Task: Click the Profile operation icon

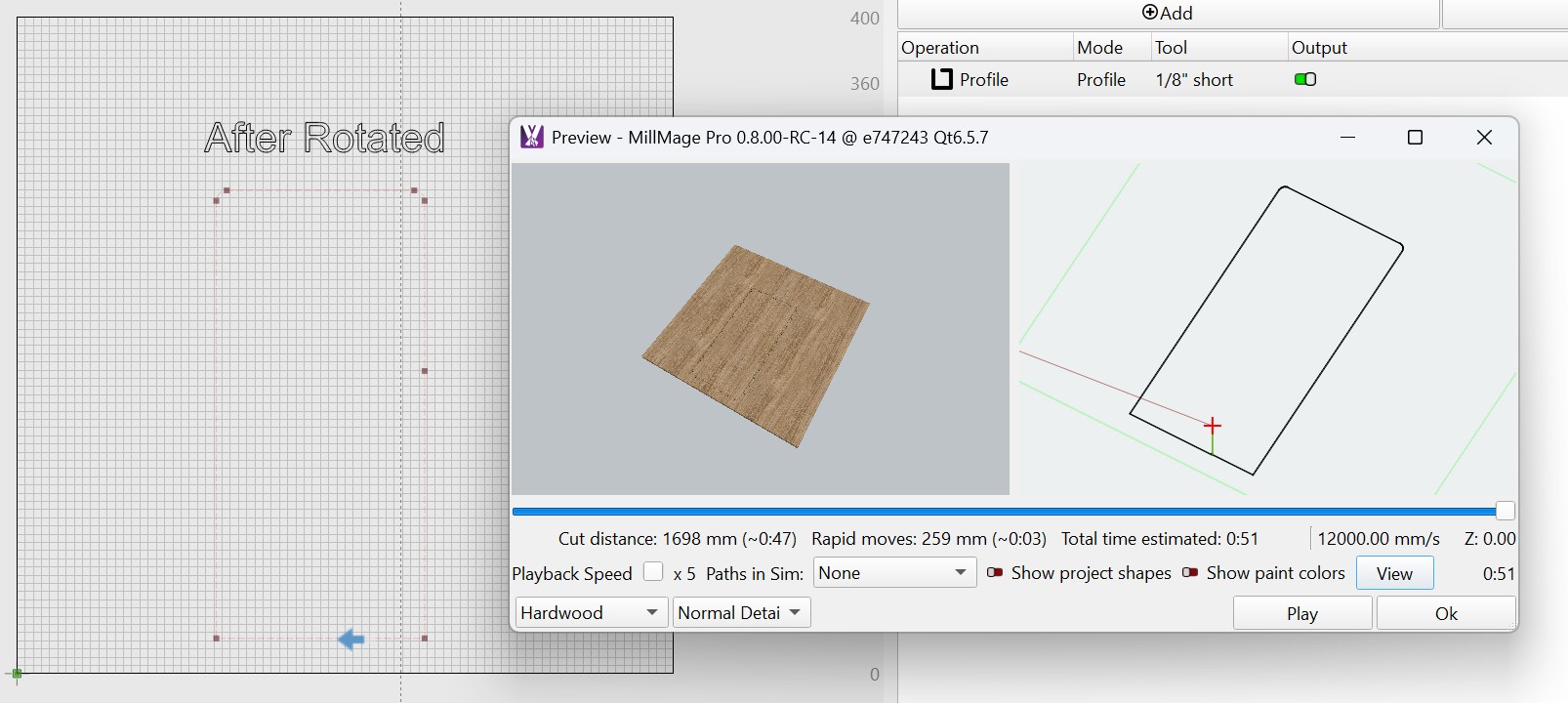Action: click(941, 80)
